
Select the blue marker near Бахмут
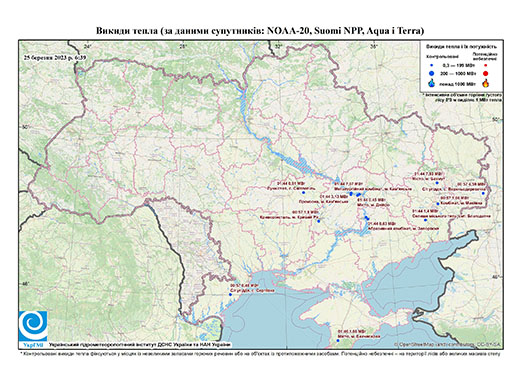[437, 183]
